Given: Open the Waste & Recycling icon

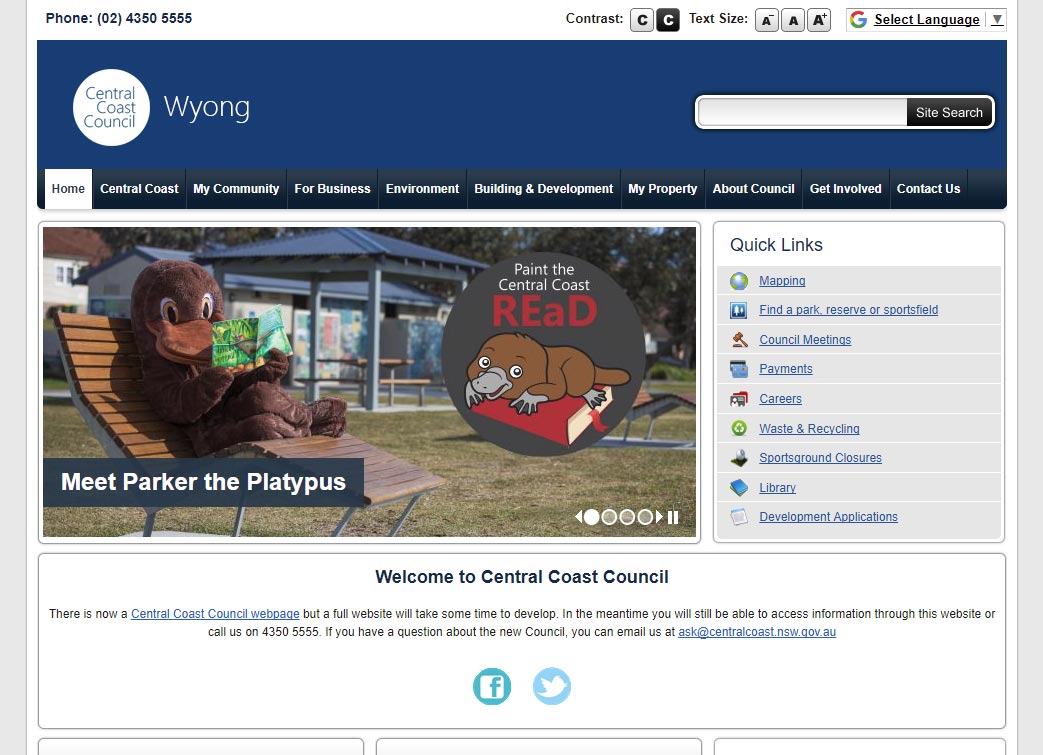Looking at the screenshot, I should [738, 428].
